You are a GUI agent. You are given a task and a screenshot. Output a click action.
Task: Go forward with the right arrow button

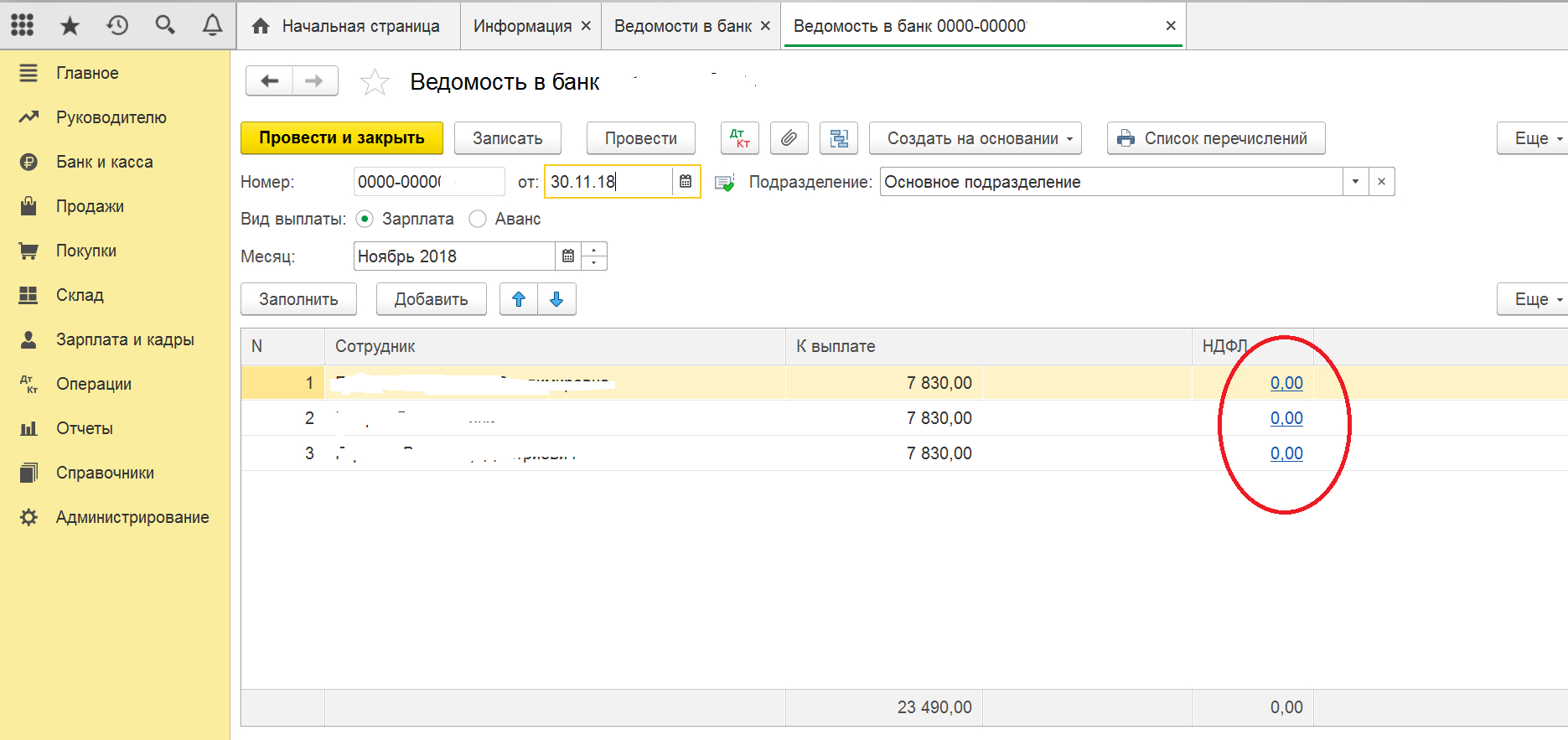click(x=315, y=81)
